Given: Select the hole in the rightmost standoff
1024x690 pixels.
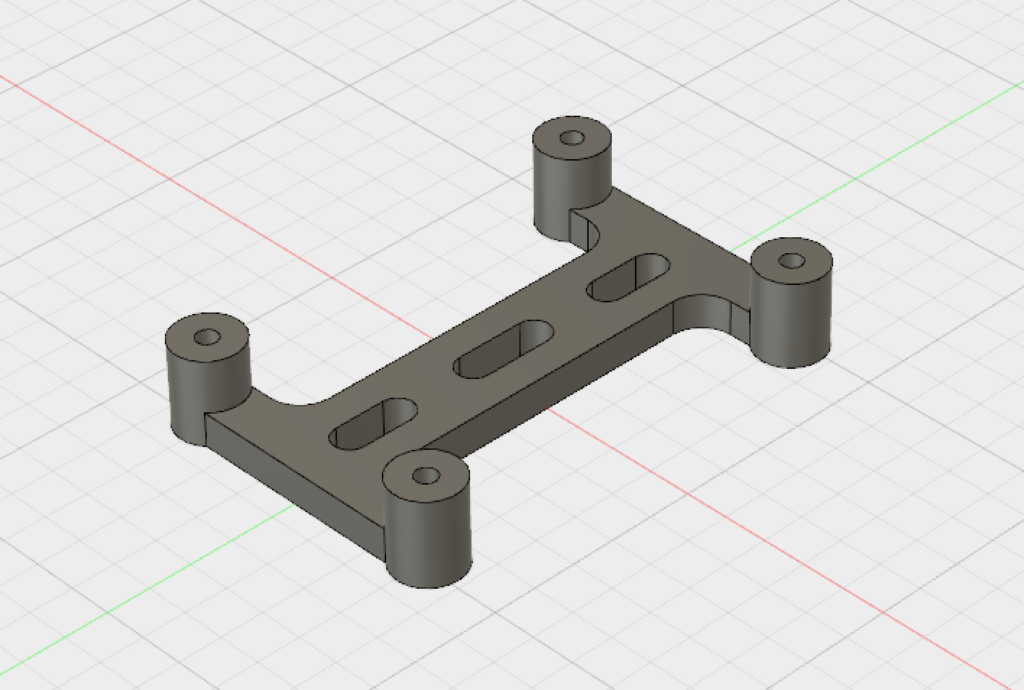Looking at the screenshot, I should point(792,261).
